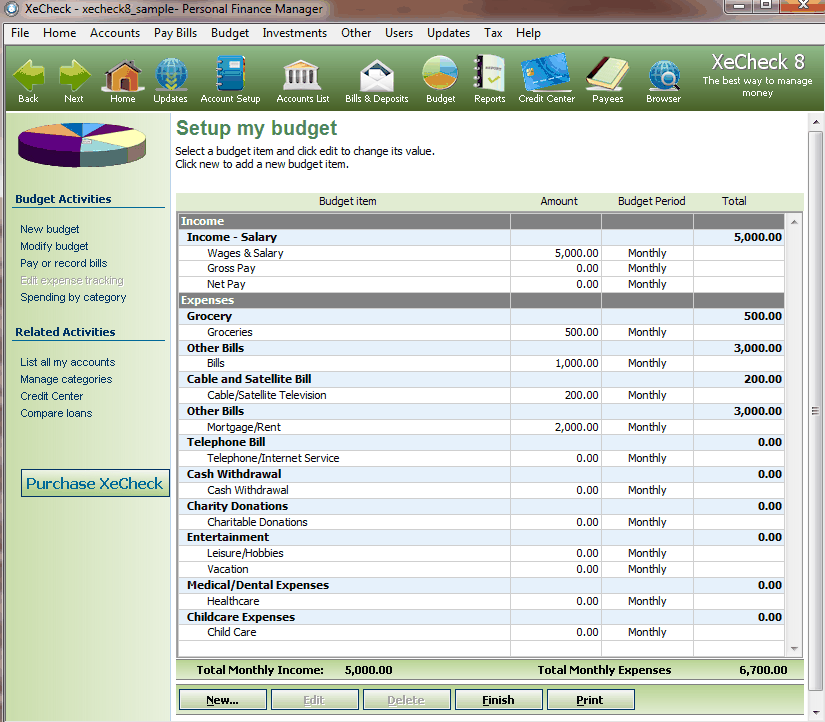This screenshot has width=825, height=722.
Task: Click the Purchase XeCheck button
Action: click(x=95, y=483)
